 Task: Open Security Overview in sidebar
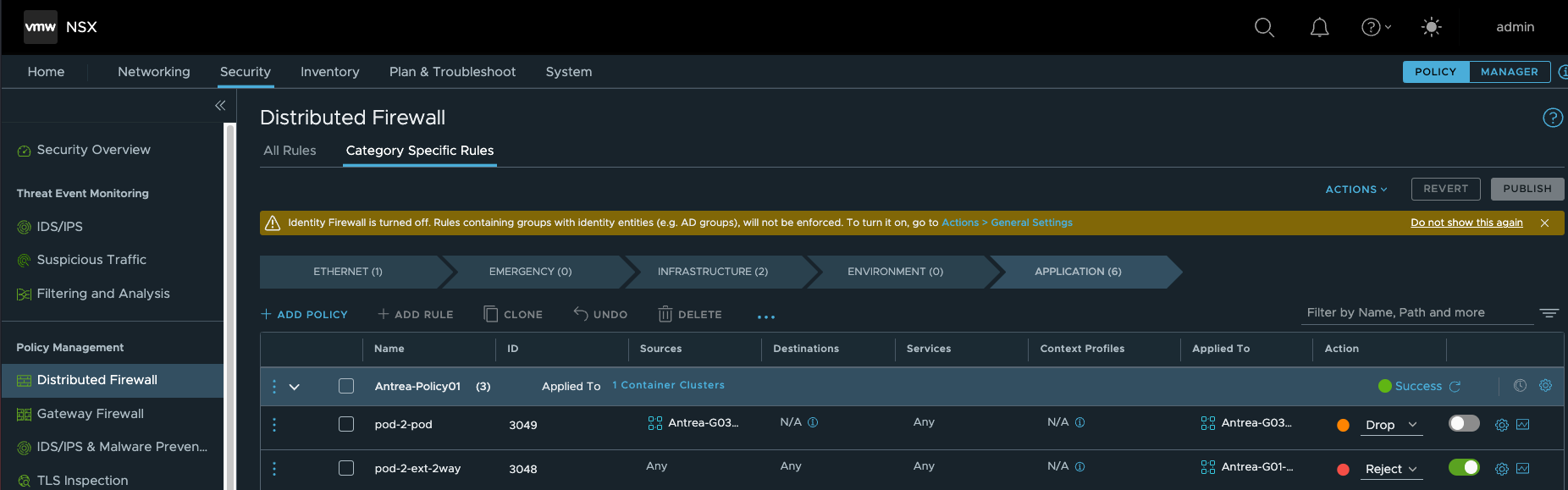(94, 150)
